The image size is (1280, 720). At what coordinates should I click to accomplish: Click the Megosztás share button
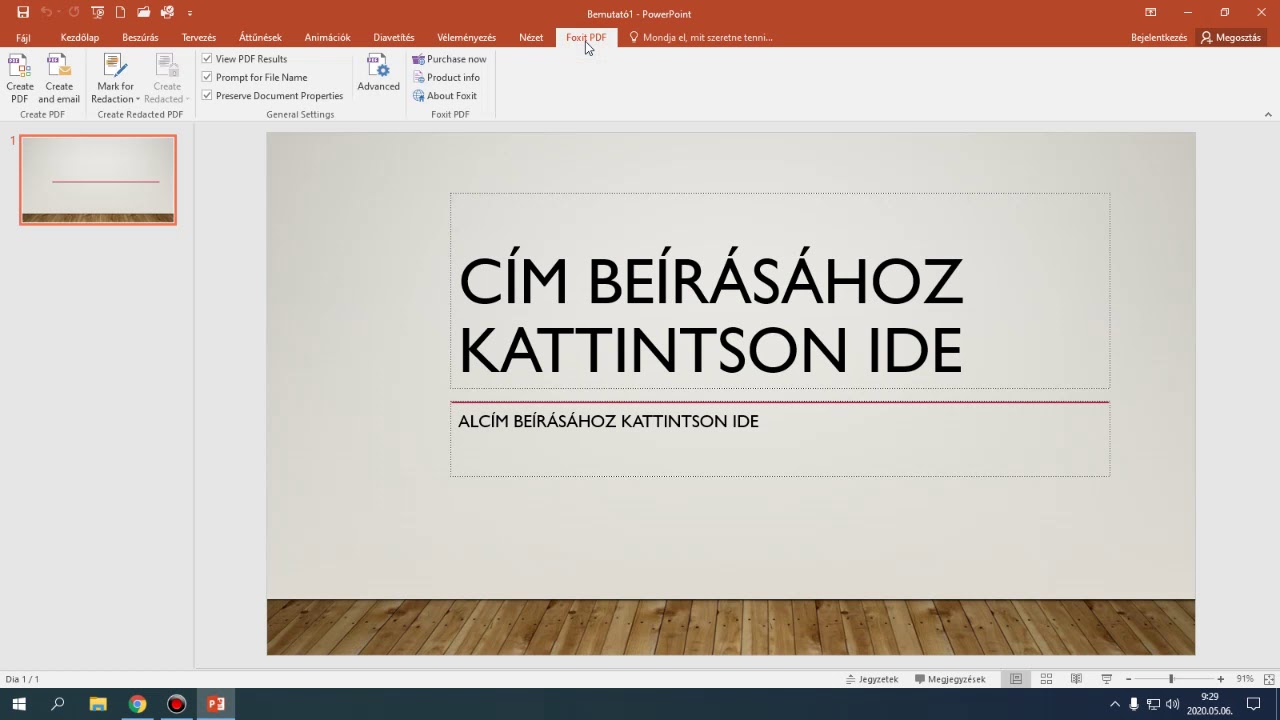pos(1231,38)
